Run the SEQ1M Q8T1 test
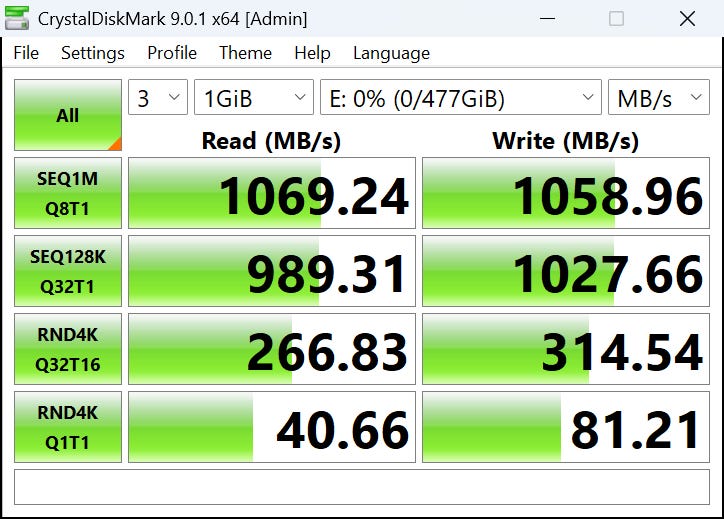724x519 pixels. [68, 193]
